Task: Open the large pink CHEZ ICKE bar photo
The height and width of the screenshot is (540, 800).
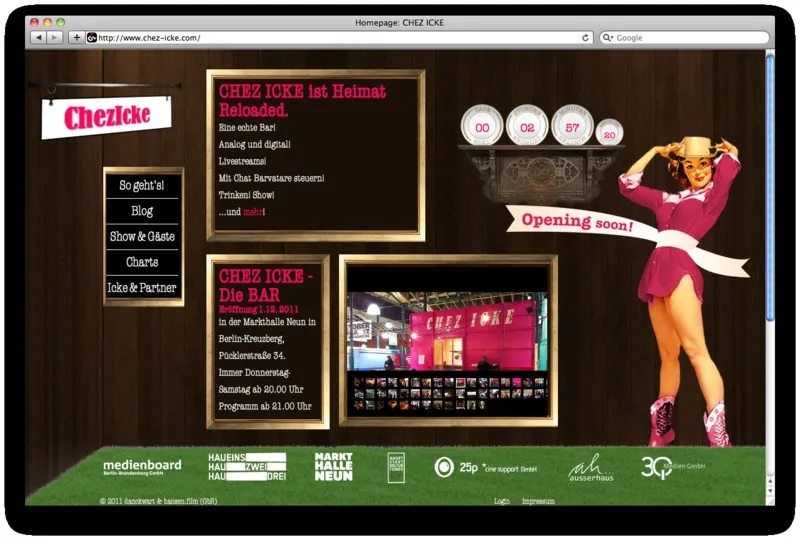Action: (447, 331)
